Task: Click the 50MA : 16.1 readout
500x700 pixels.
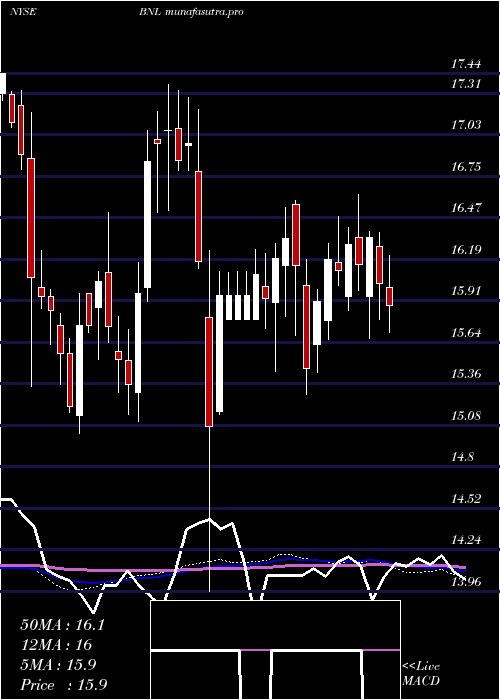Action: [62, 625]
